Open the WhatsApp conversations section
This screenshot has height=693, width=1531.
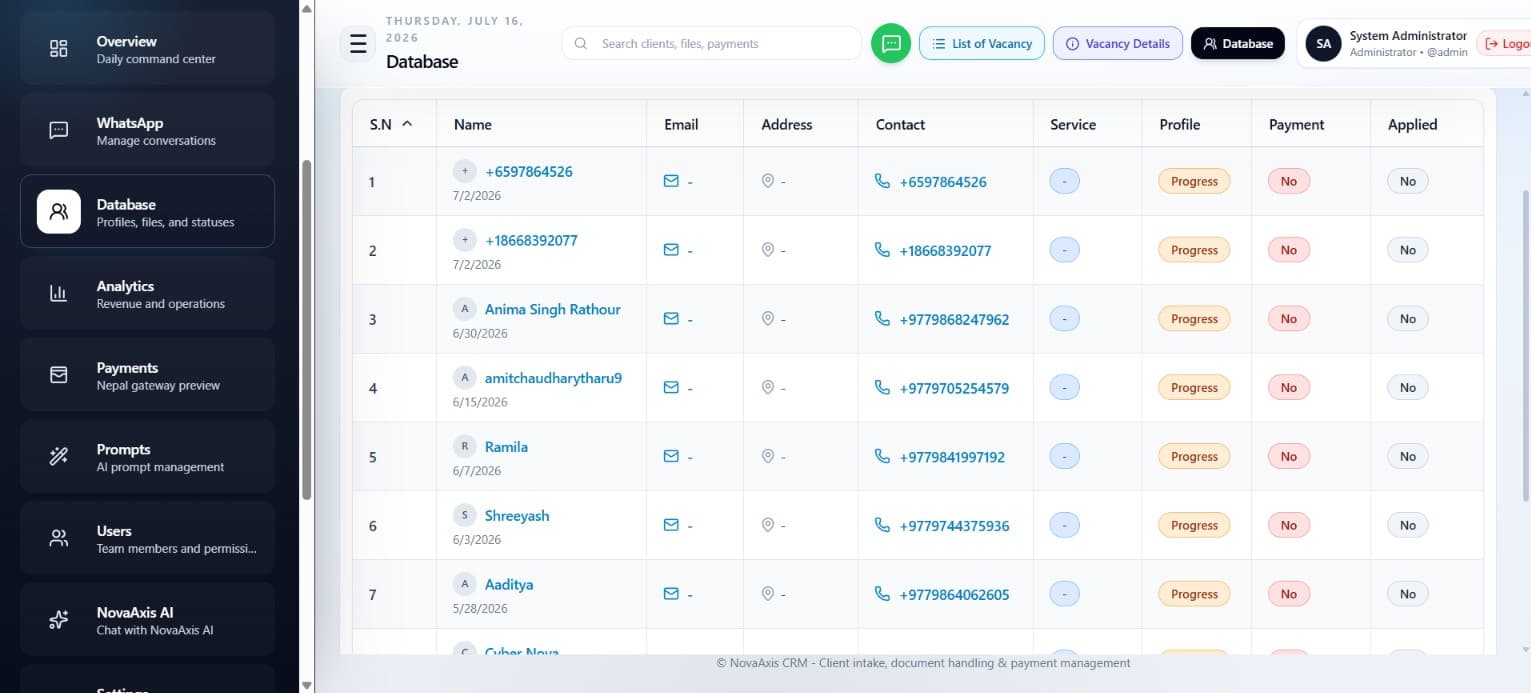point(147,130)
